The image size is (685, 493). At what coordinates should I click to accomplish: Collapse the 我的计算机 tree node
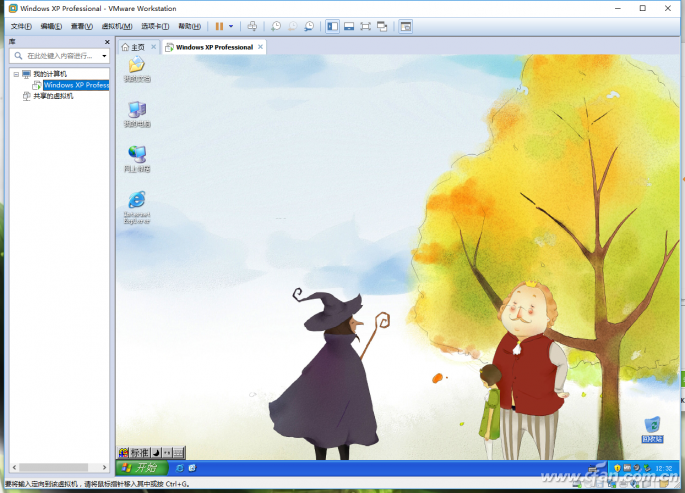click(x=16, y=74)
